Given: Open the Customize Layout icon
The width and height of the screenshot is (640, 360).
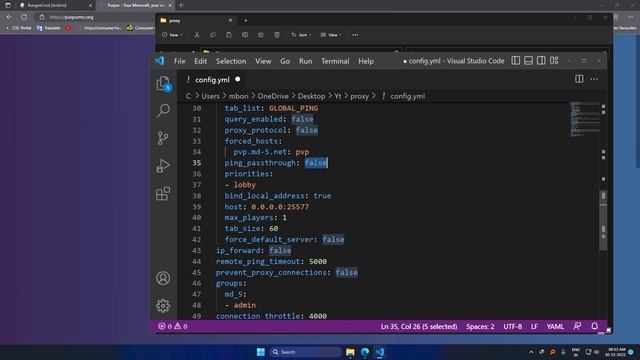Looking at the screenshot, I should [554, 61].
